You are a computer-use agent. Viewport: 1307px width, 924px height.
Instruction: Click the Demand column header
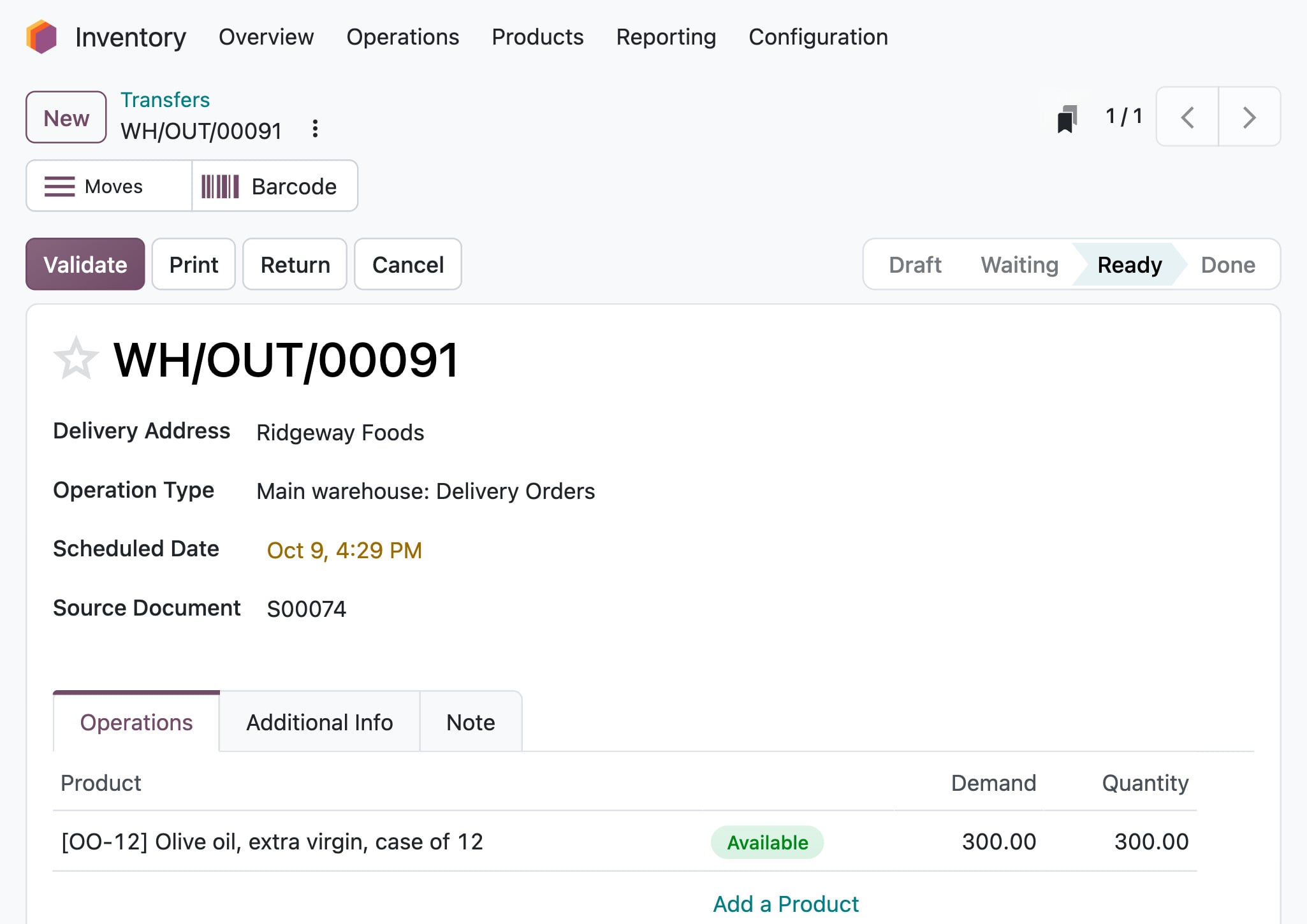(x=993, y=783)
